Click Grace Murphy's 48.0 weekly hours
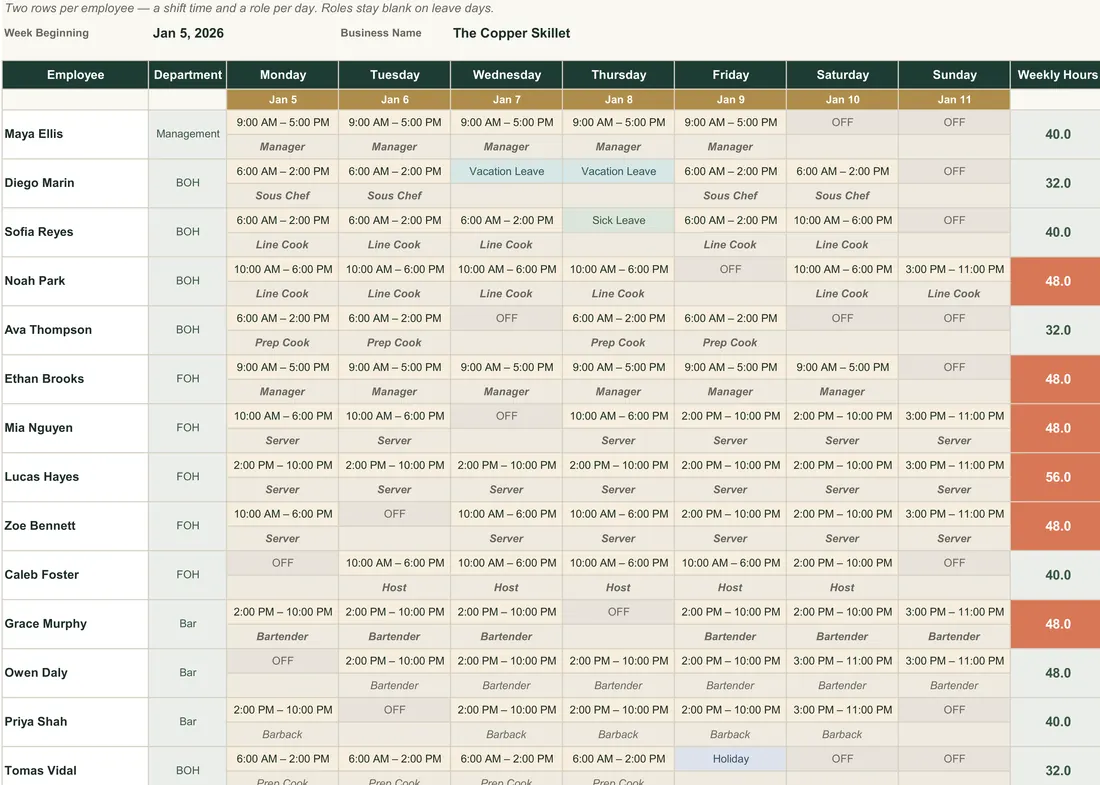The height and width of the screenshot is (785, 1100). pyautogui.click(x=1057, y=624)
